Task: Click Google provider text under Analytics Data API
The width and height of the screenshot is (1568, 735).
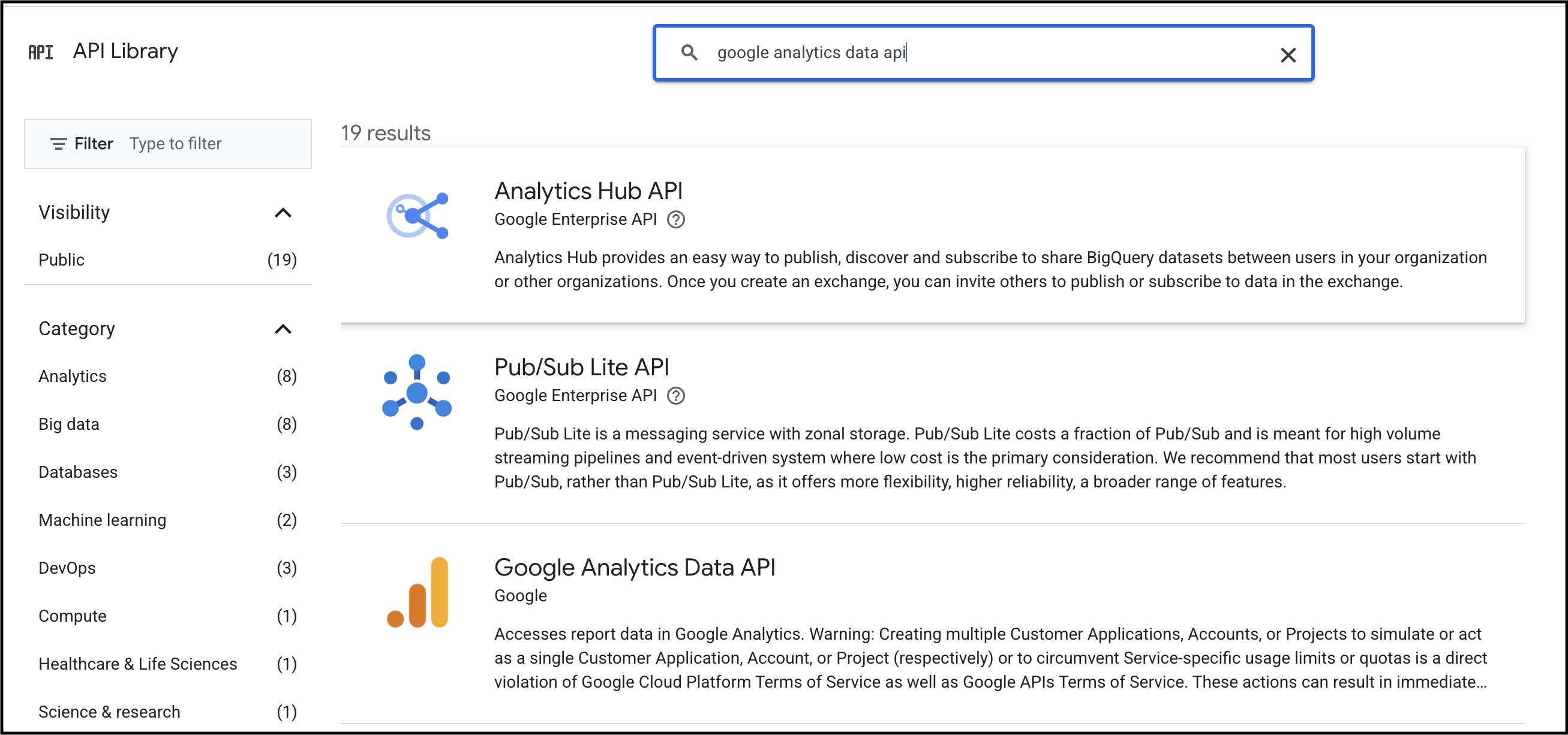Action: click(x=521, y=596)
